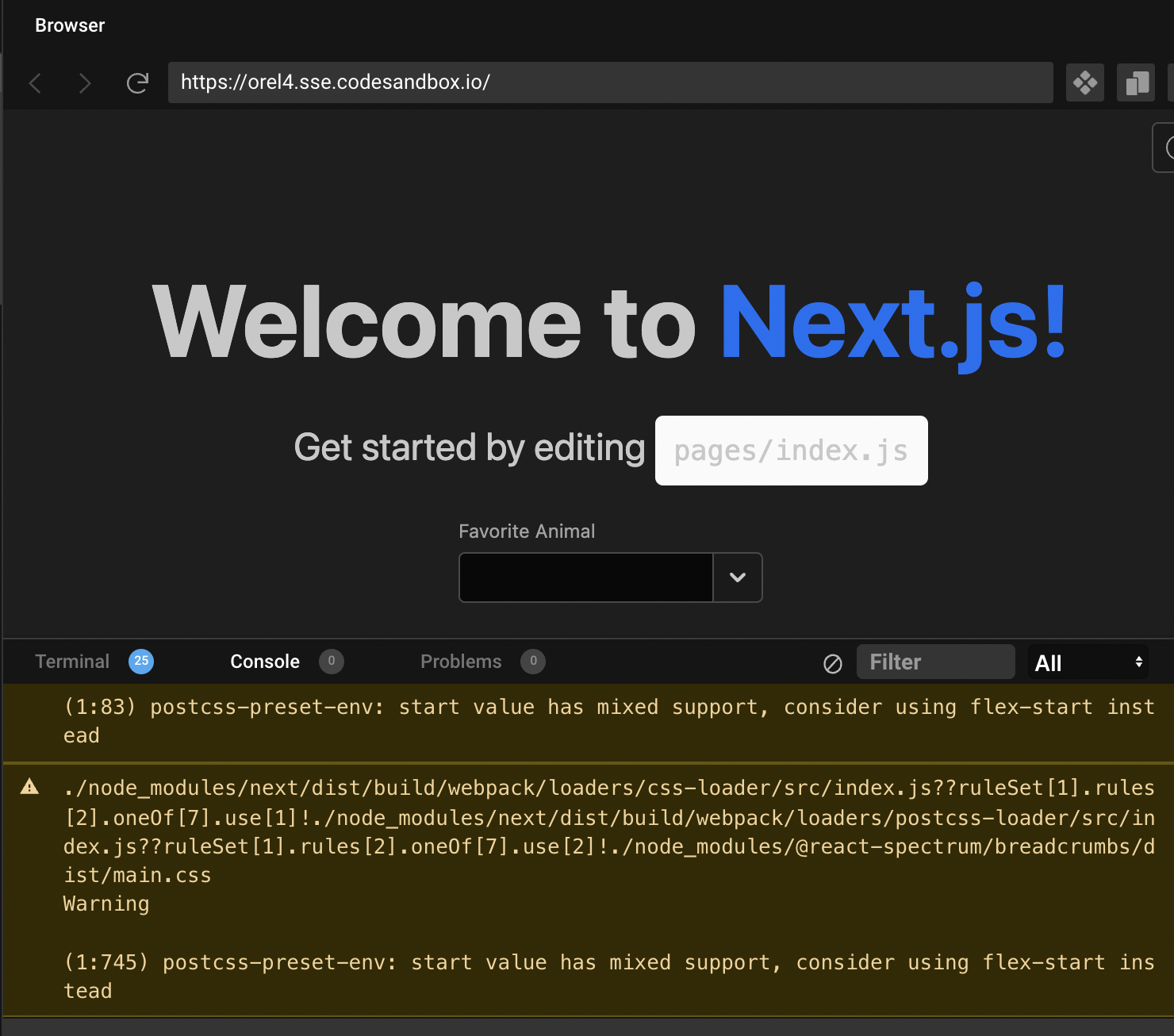1174x1036 pixels.
Task: Reload the current page
Action: tap(137, 82)
